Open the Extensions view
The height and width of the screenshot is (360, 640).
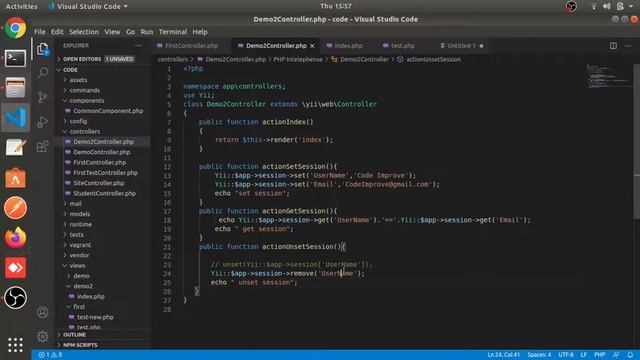click(42, 146)
